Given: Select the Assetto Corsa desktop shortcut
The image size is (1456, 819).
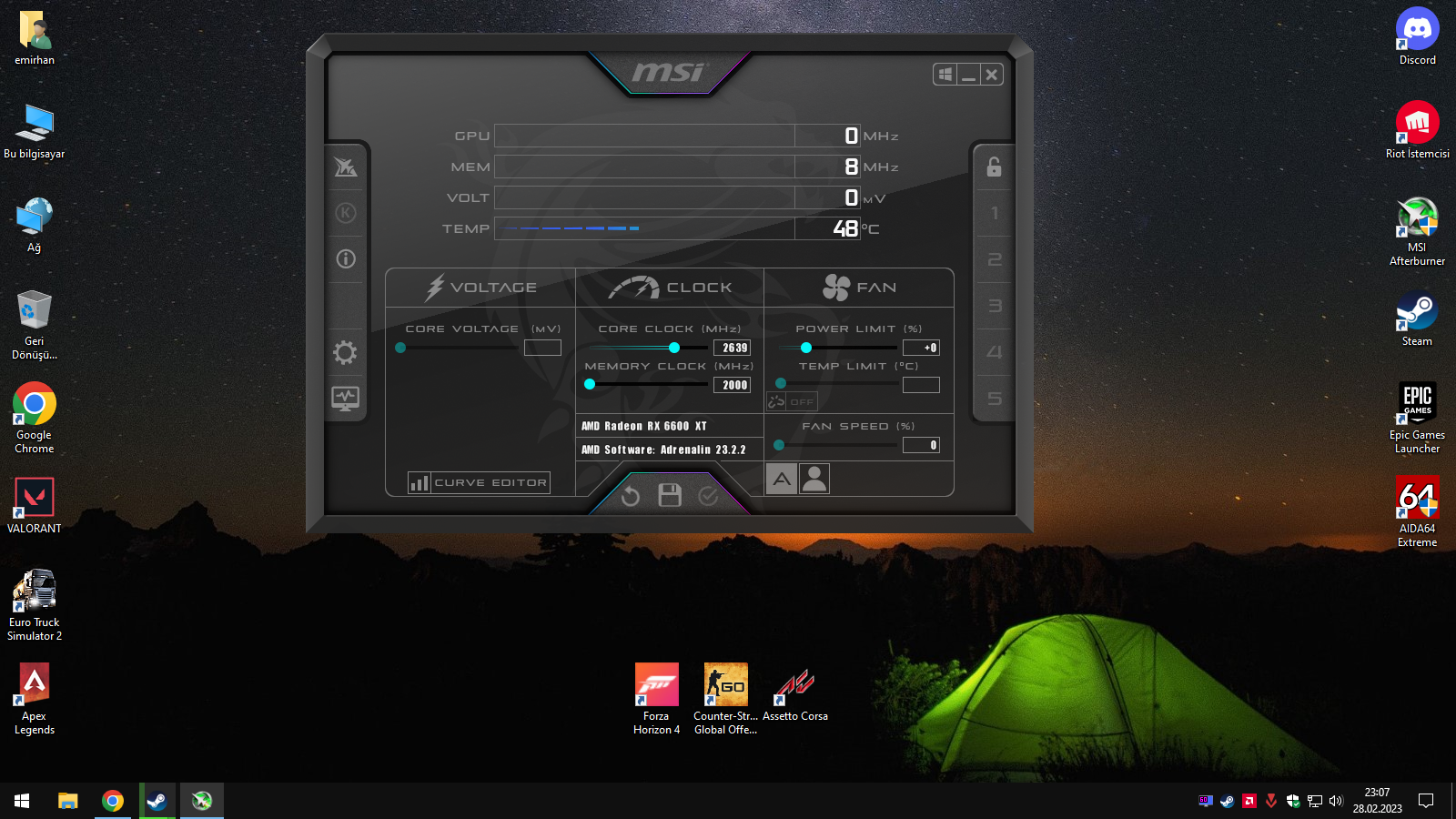Looking at the screenshot, I should click(x=795, y=693).
